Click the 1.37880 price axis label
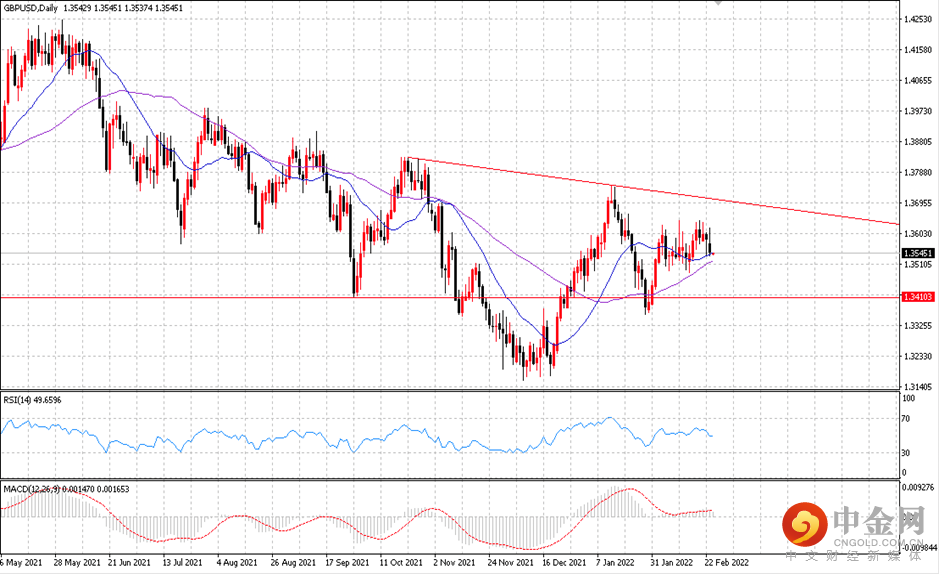Screen dimensions: 939x574 tap(917, 172)
